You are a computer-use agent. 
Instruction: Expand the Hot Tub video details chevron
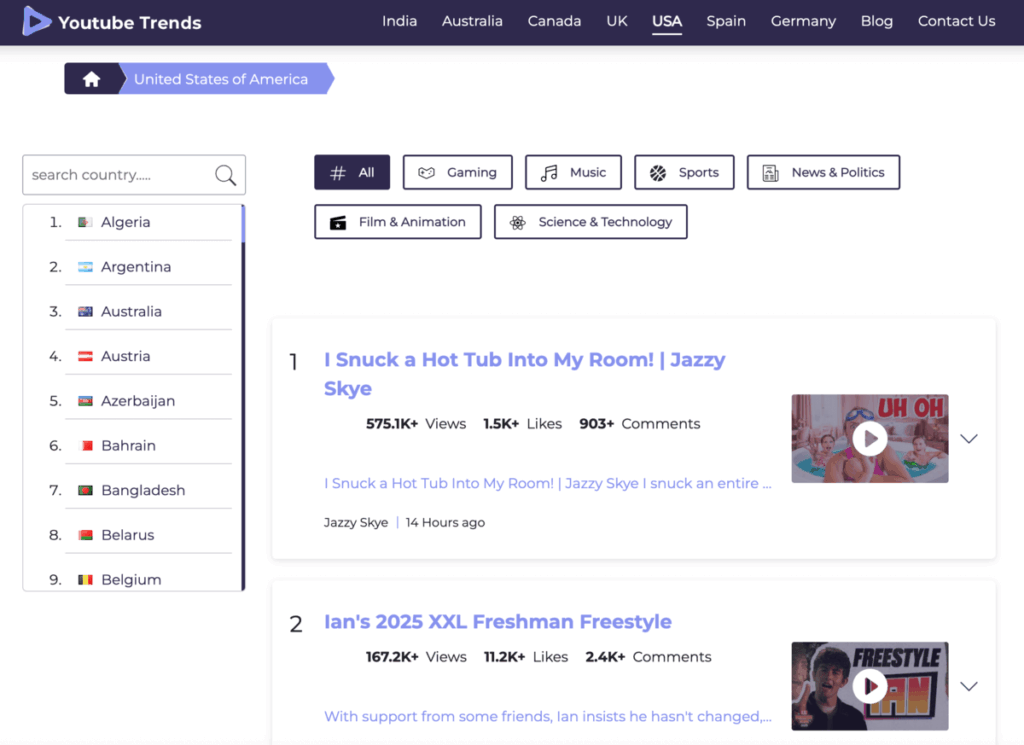tap(969, 439)
